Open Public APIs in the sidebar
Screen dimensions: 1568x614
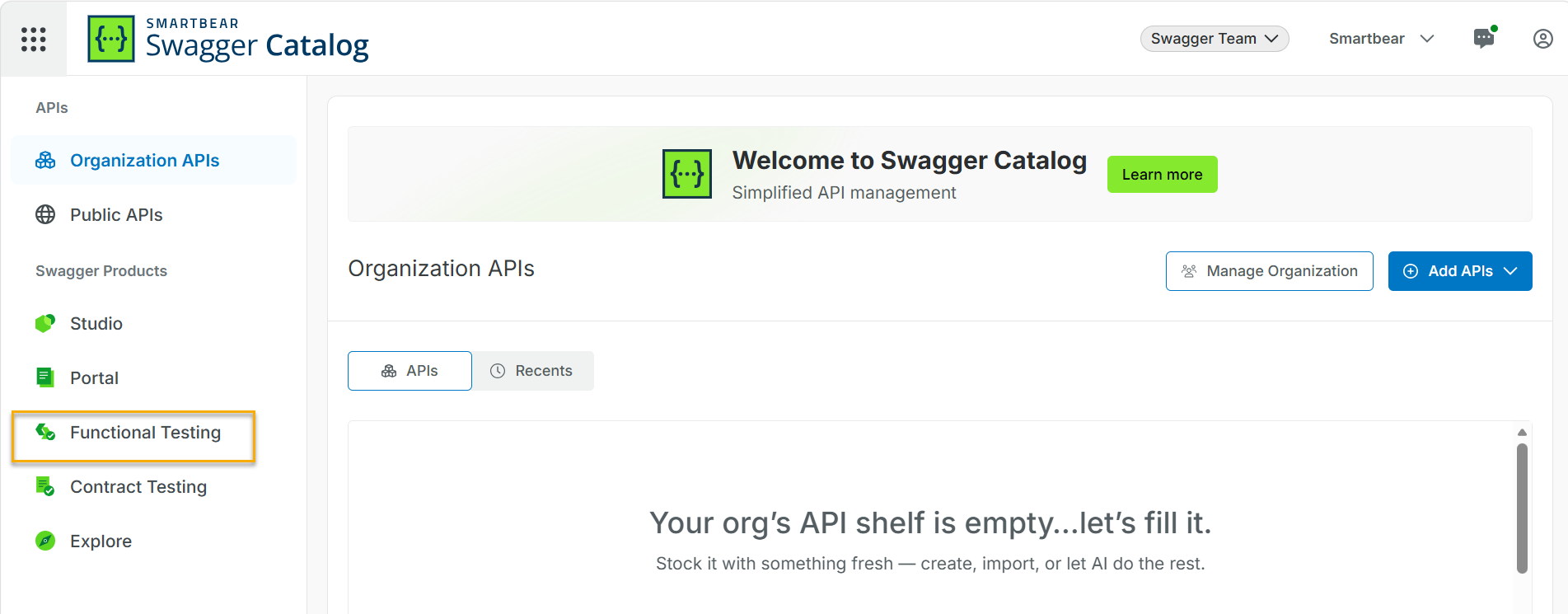click(x=154, y=215)
